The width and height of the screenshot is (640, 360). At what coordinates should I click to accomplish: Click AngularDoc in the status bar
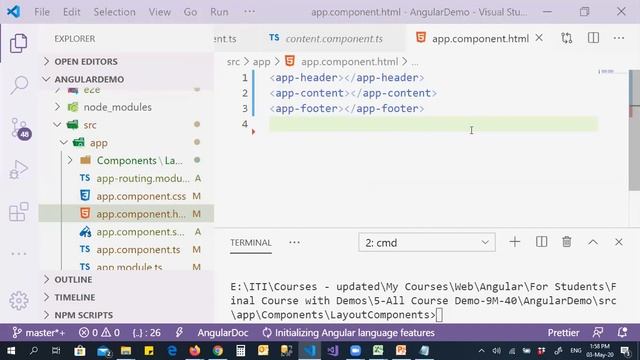(223, 333)
